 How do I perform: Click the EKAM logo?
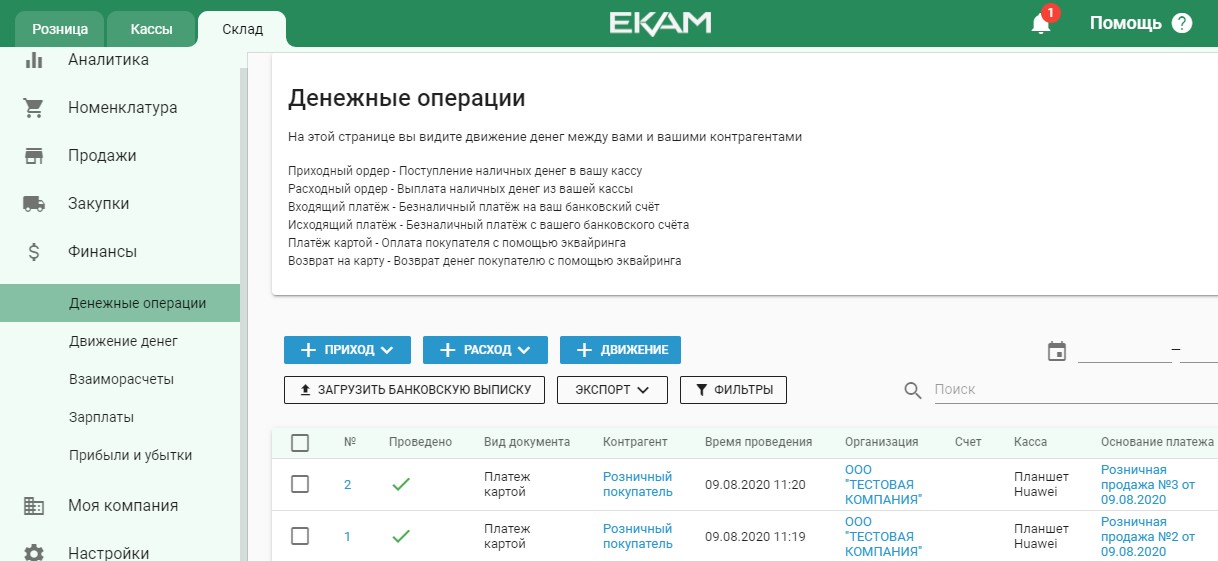click(x=660, y=23)
